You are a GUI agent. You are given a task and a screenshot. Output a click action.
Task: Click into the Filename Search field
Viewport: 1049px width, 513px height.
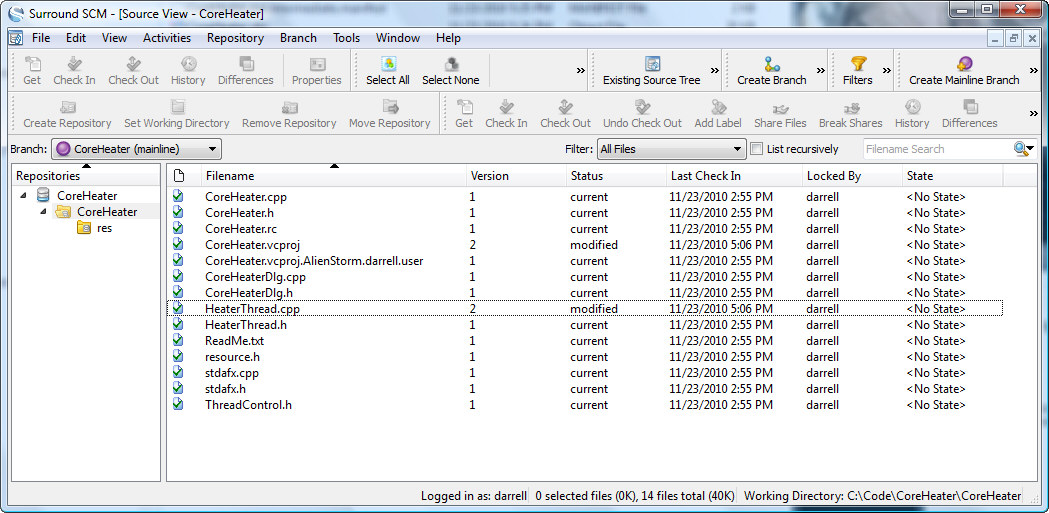point(935,149)
